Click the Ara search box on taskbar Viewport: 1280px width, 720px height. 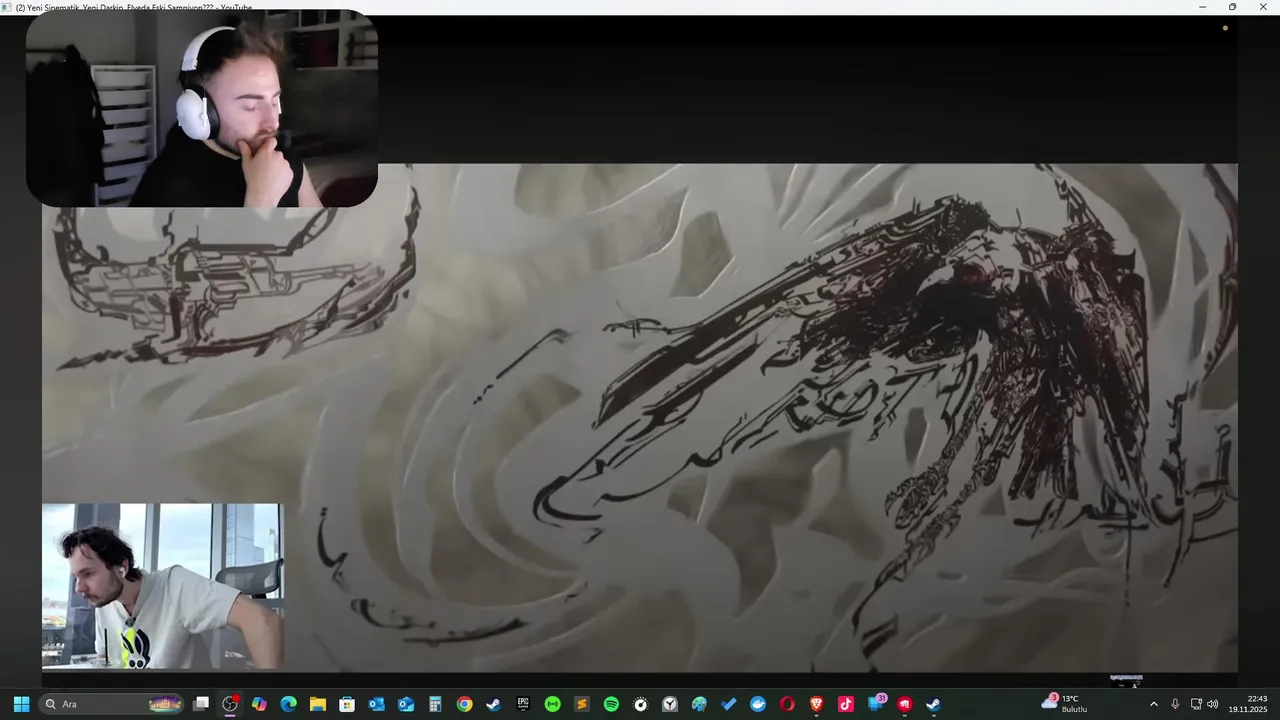coord(113,704)
